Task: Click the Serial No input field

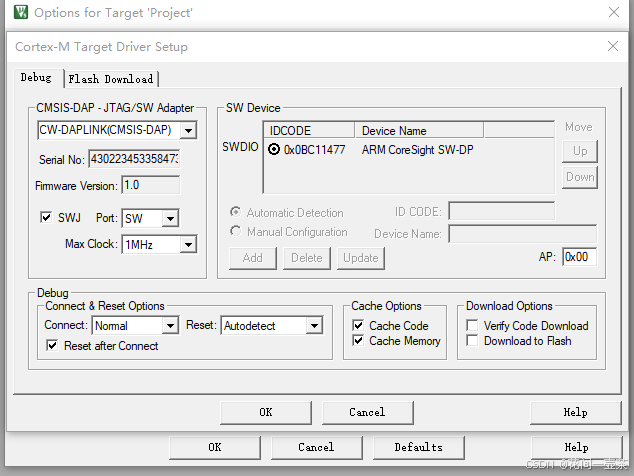Action: [x=134, y=159]
